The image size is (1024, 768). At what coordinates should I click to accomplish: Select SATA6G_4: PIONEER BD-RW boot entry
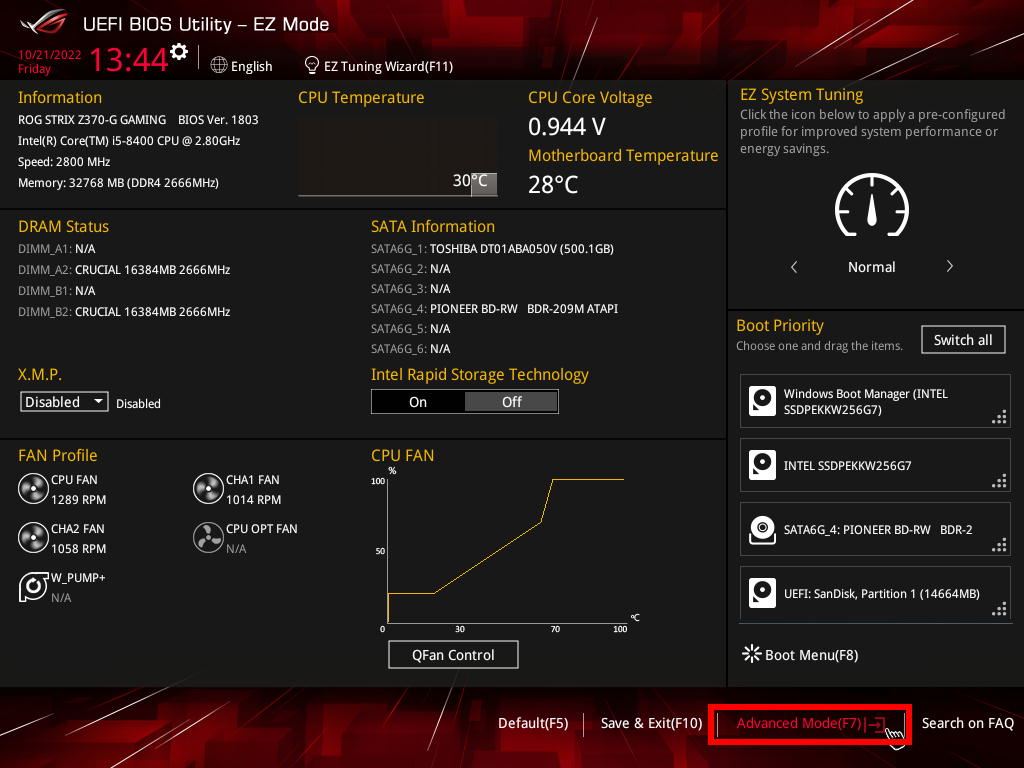point(875,529)
